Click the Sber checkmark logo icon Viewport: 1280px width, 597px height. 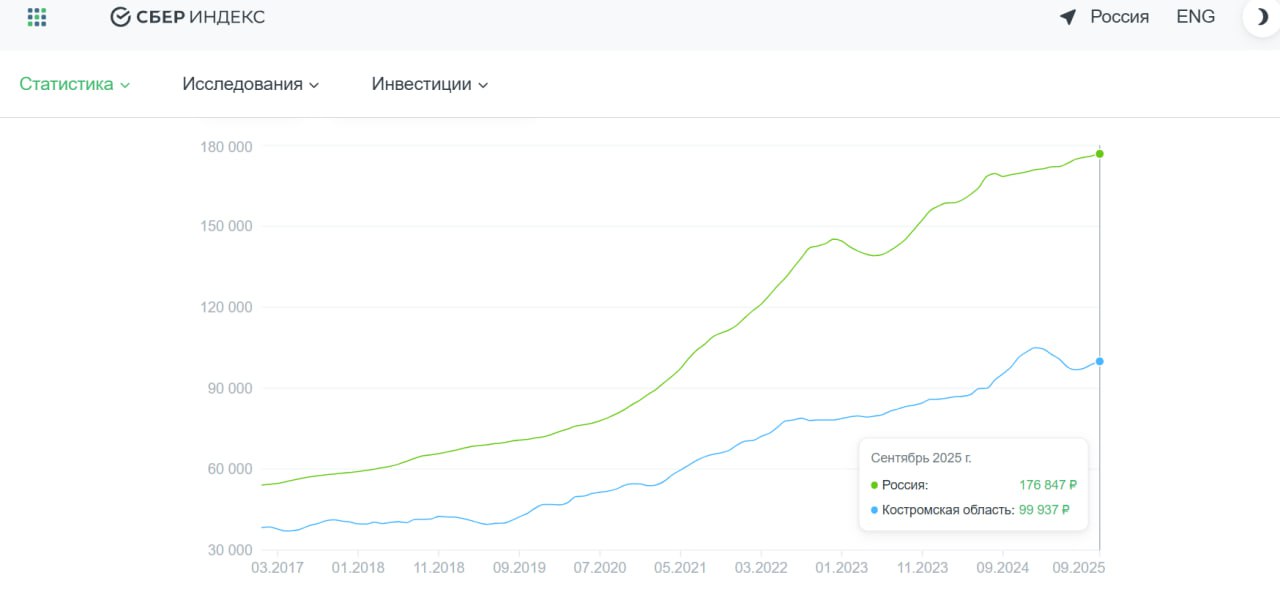tap(121, 17)
